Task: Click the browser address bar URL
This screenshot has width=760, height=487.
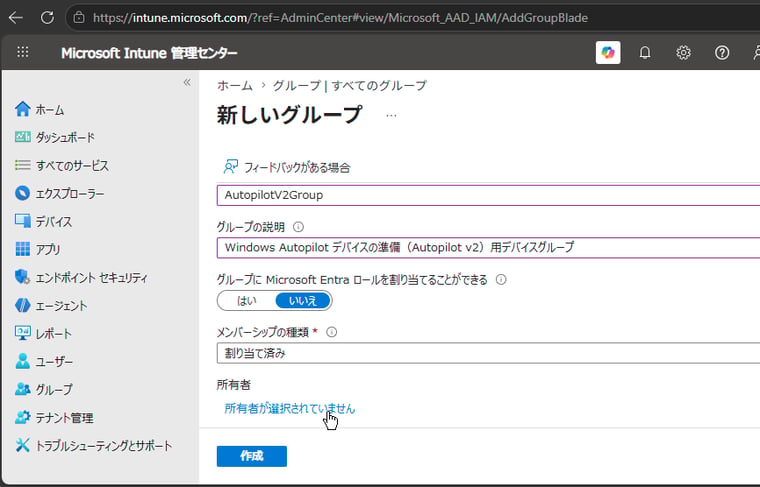Action: point(340,18)
